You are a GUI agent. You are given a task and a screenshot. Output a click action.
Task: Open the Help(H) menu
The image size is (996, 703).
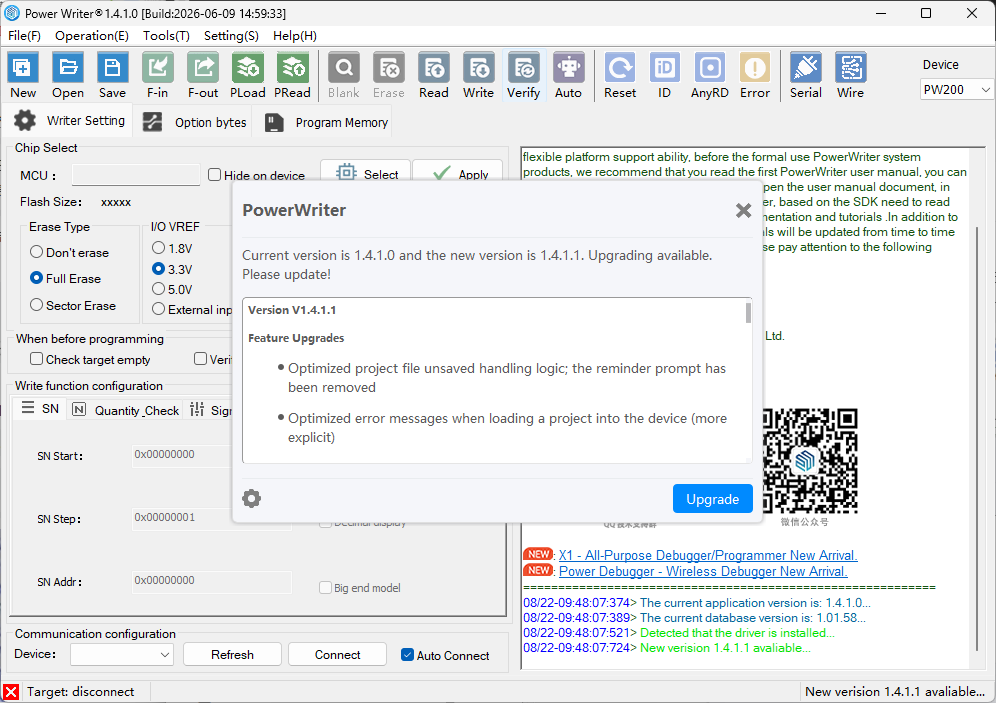[x=295, y=36]
